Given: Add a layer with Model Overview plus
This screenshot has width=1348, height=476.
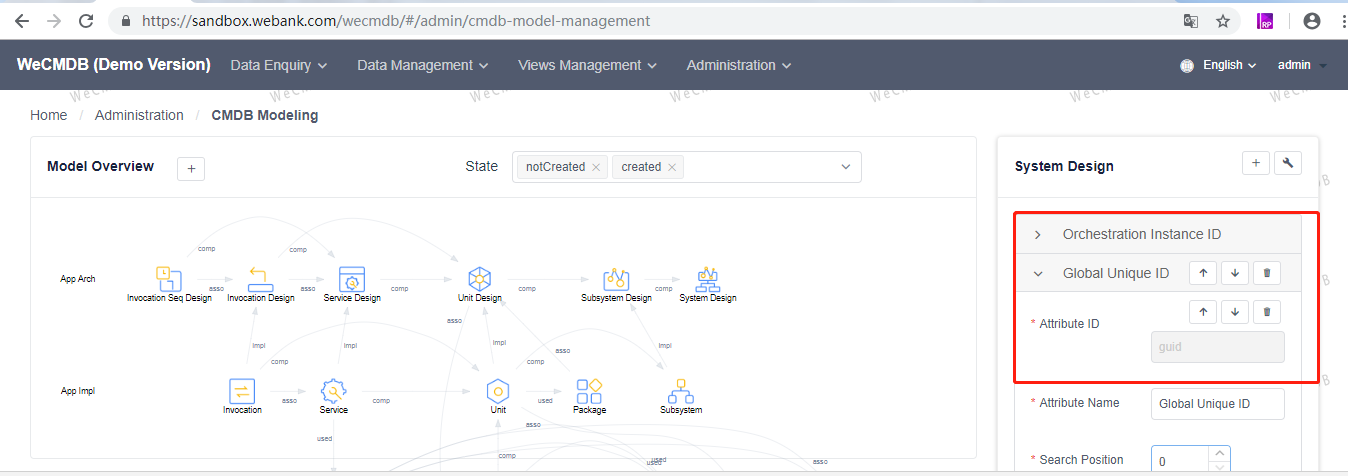Looking at the screenshot, I should (x=191, y=169).
